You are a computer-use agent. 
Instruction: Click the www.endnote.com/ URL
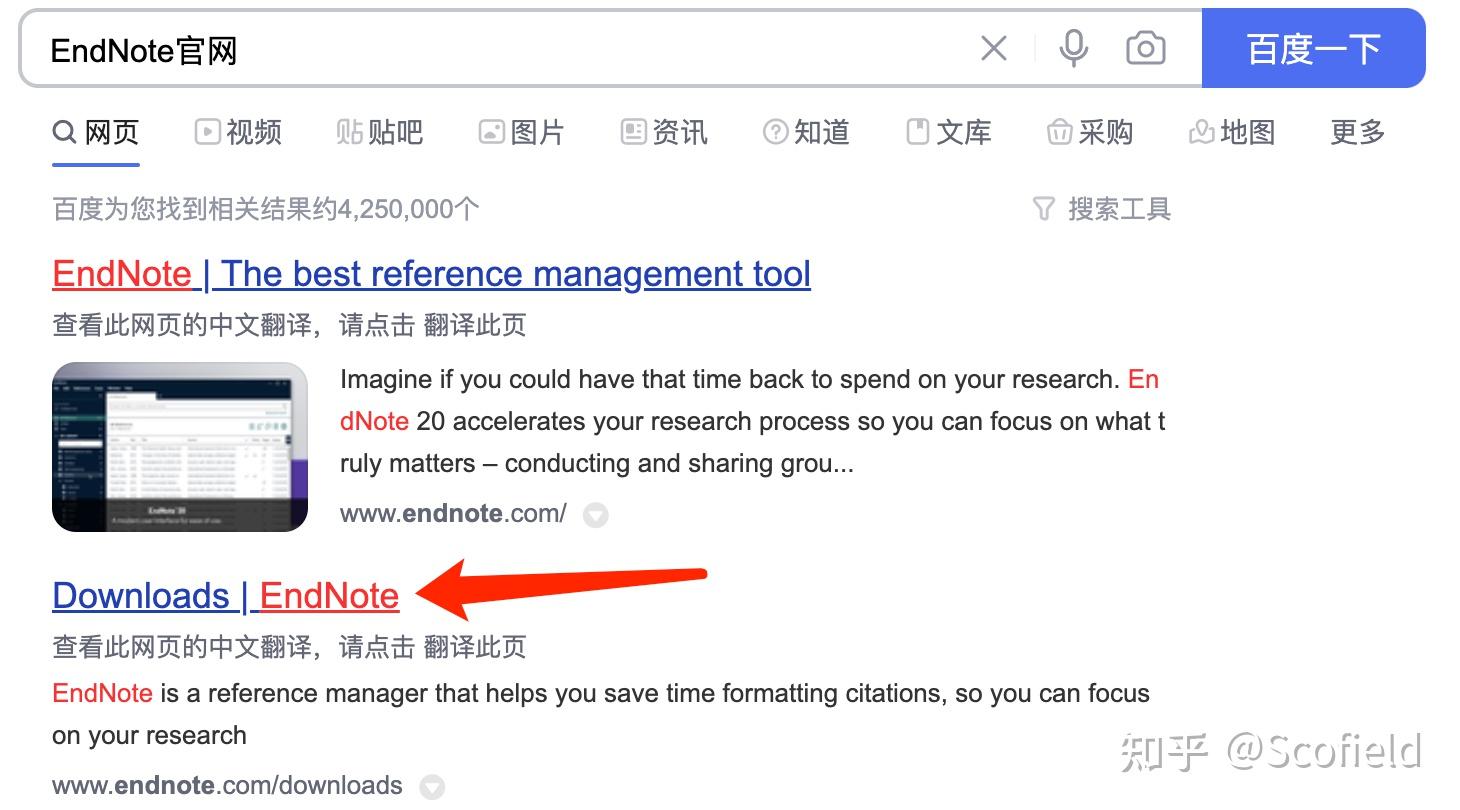[x=453, y=514]
